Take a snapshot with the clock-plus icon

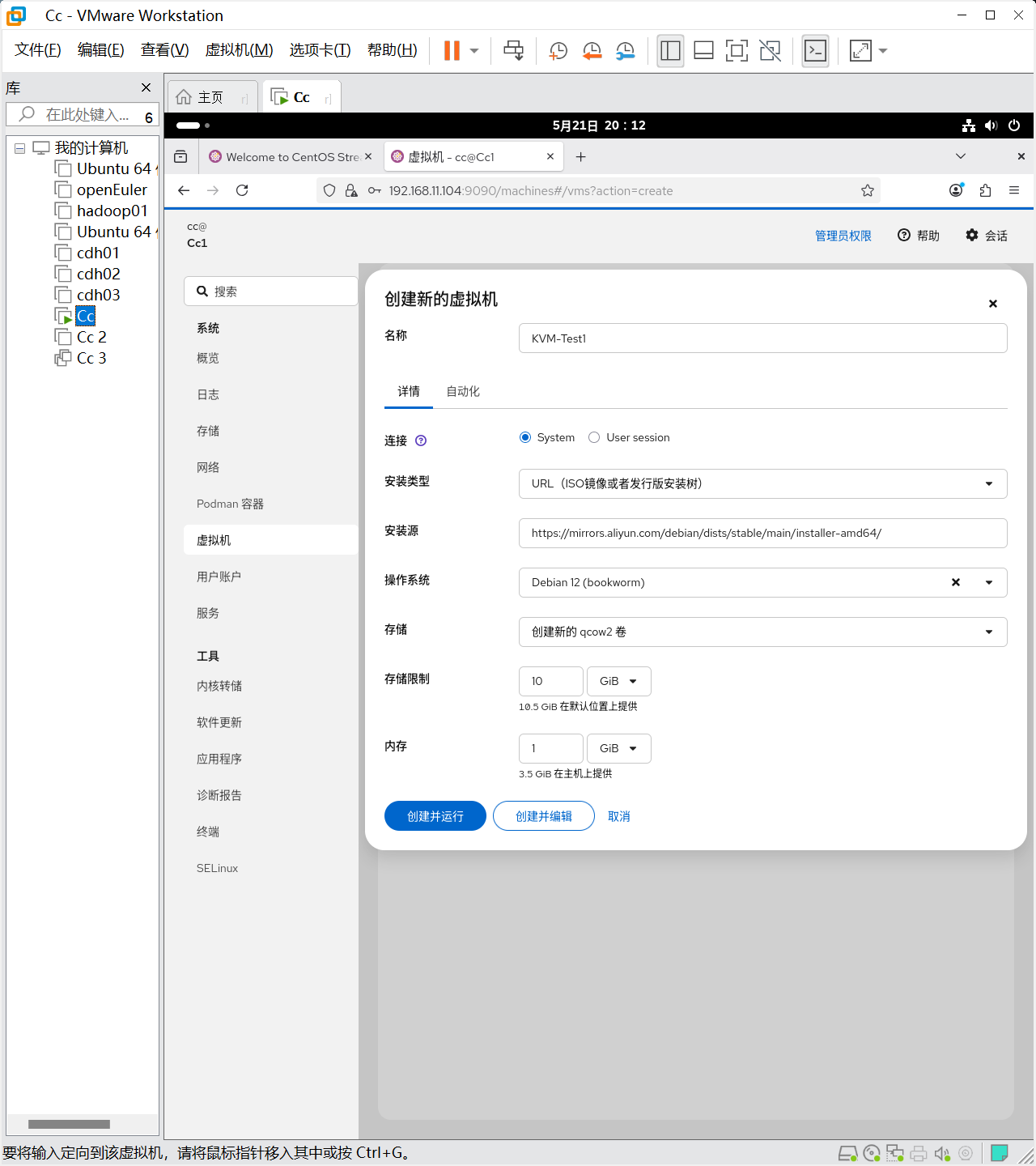[x=558, y=51]
